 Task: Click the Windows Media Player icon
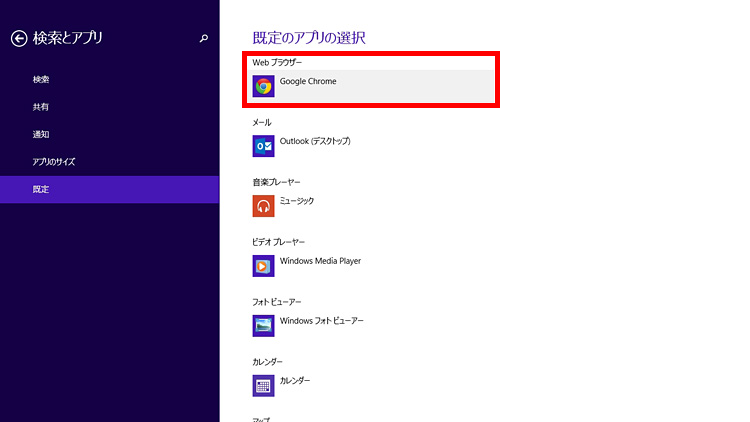(264, 266)
